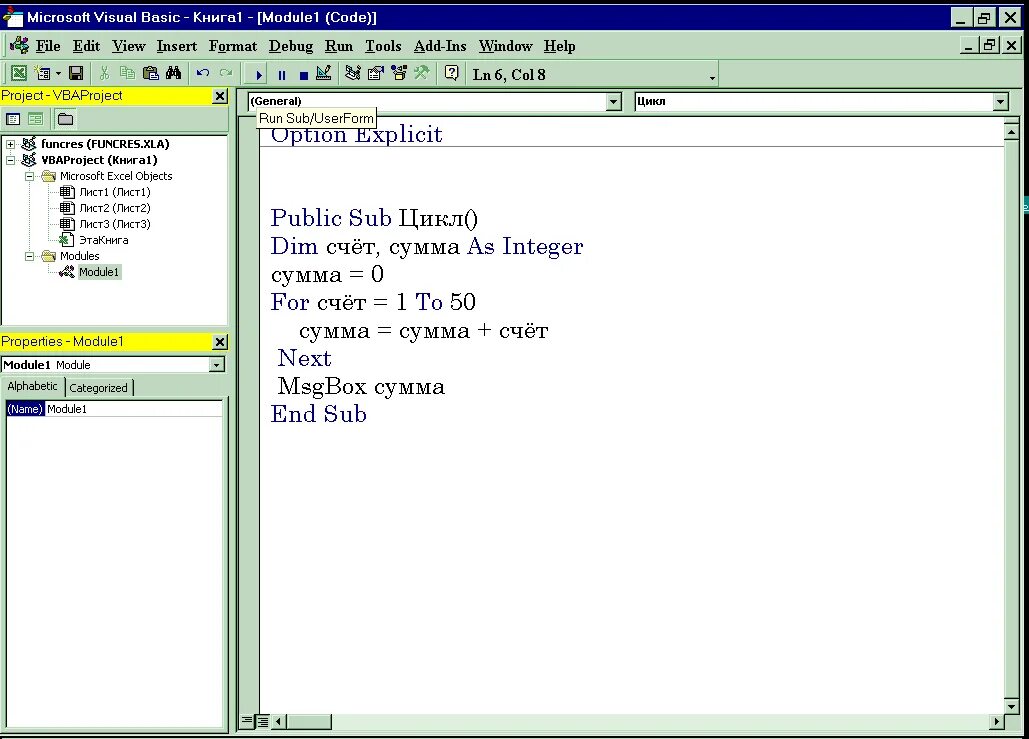Open the Format menu

pyautogui.click(x=233, y=46)
